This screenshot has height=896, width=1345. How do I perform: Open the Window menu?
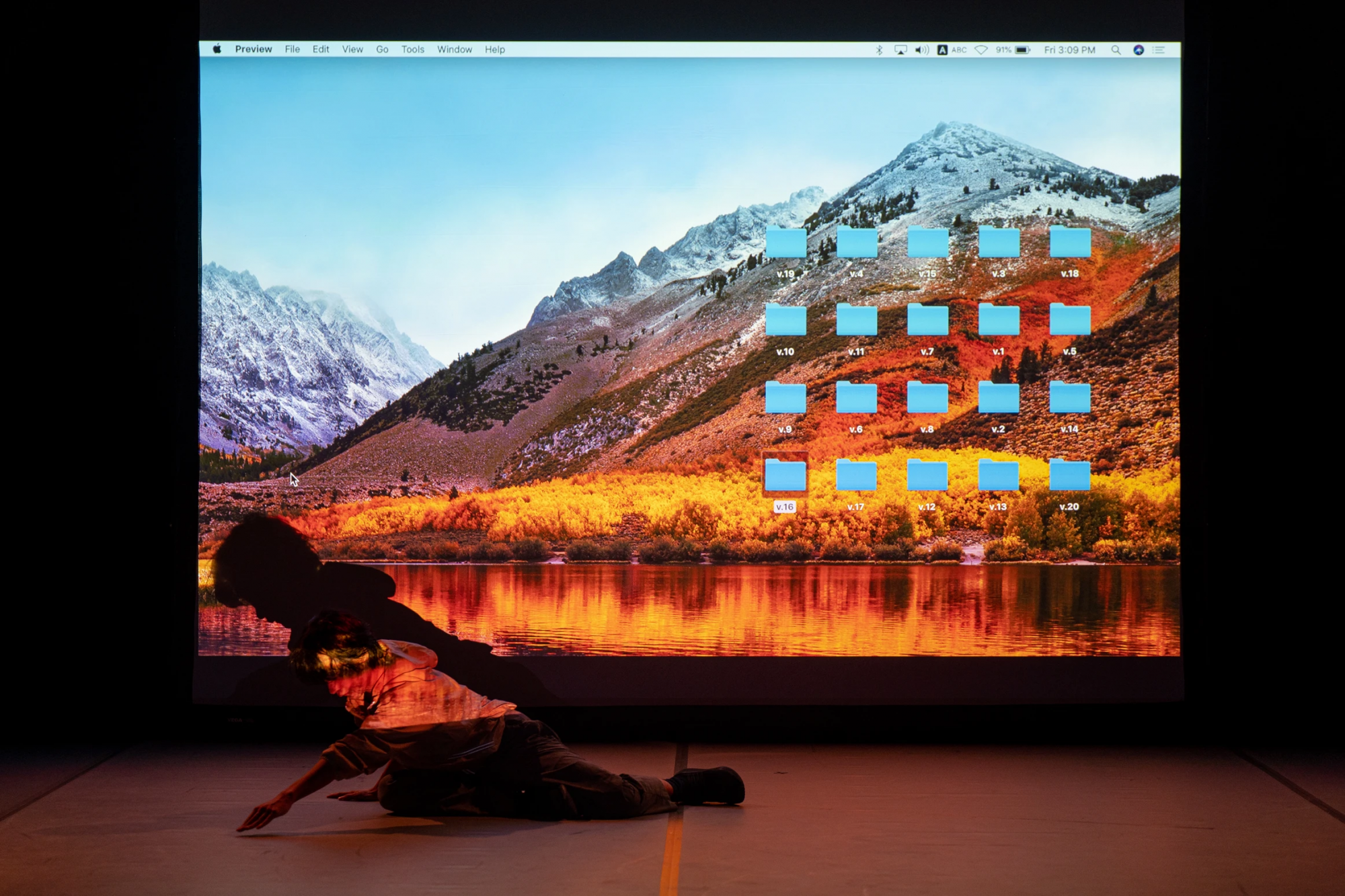pos(455,49)
